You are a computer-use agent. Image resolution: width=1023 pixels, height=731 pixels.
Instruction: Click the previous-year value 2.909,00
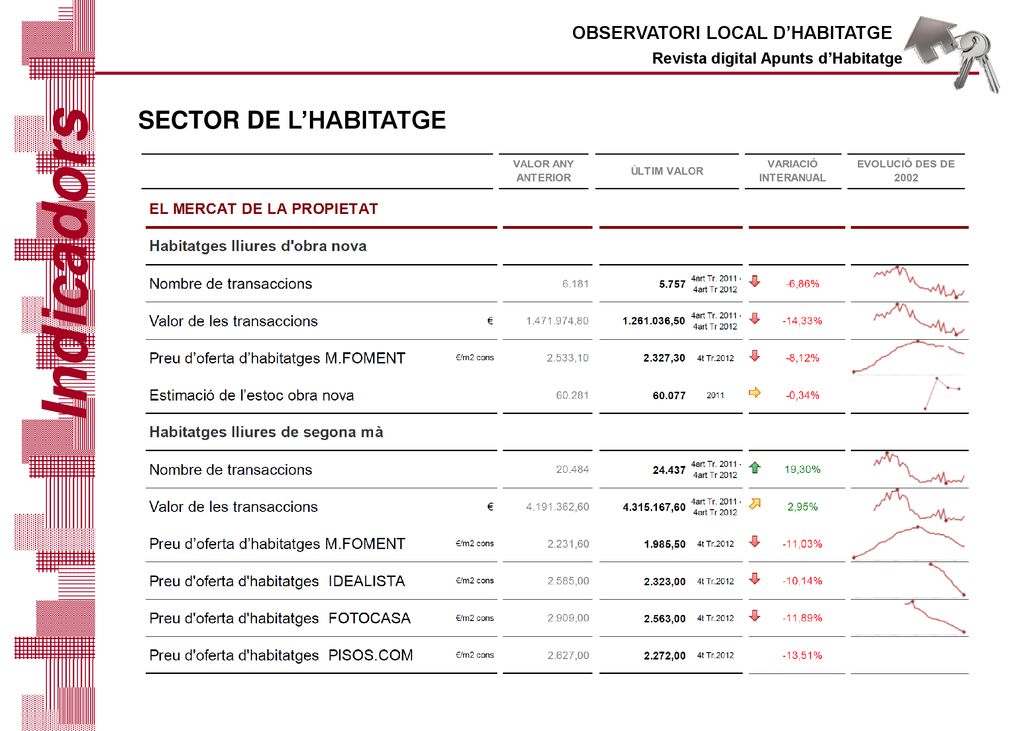(568, 619)
